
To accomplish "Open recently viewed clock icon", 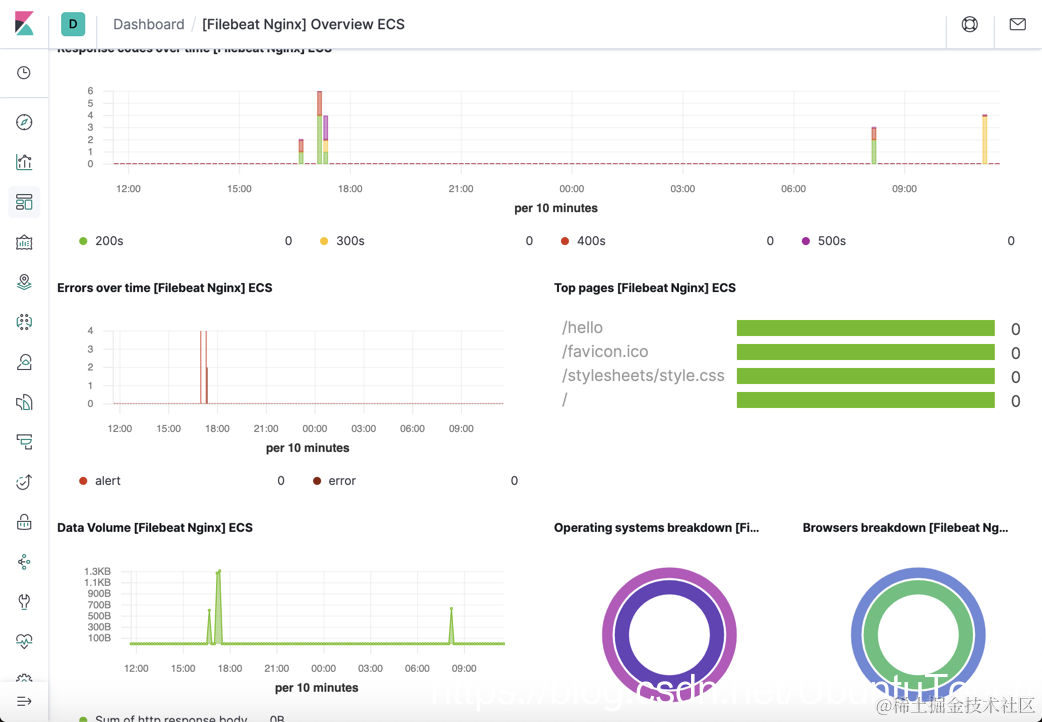I will click(24, 72).
